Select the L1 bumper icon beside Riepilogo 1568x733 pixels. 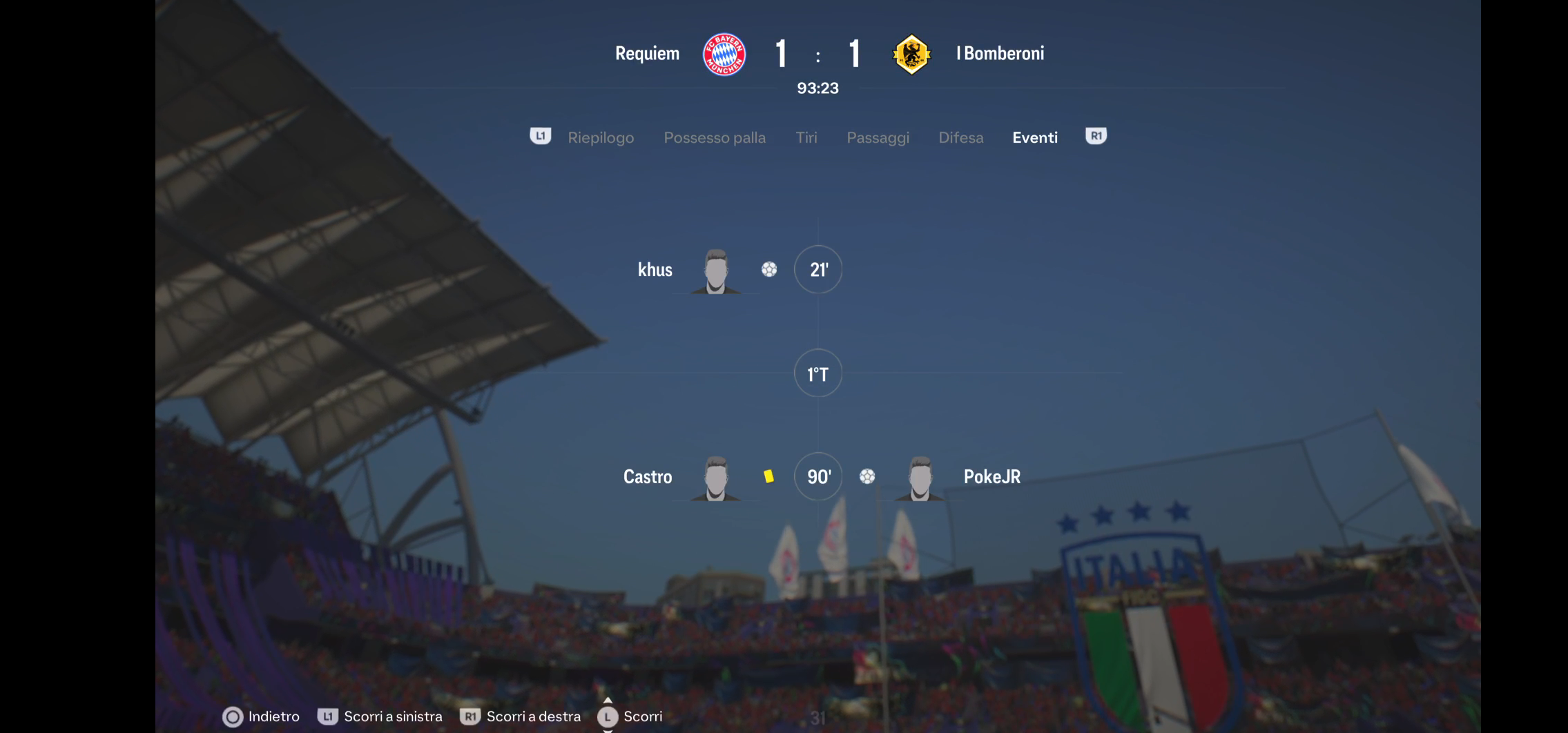540,136
